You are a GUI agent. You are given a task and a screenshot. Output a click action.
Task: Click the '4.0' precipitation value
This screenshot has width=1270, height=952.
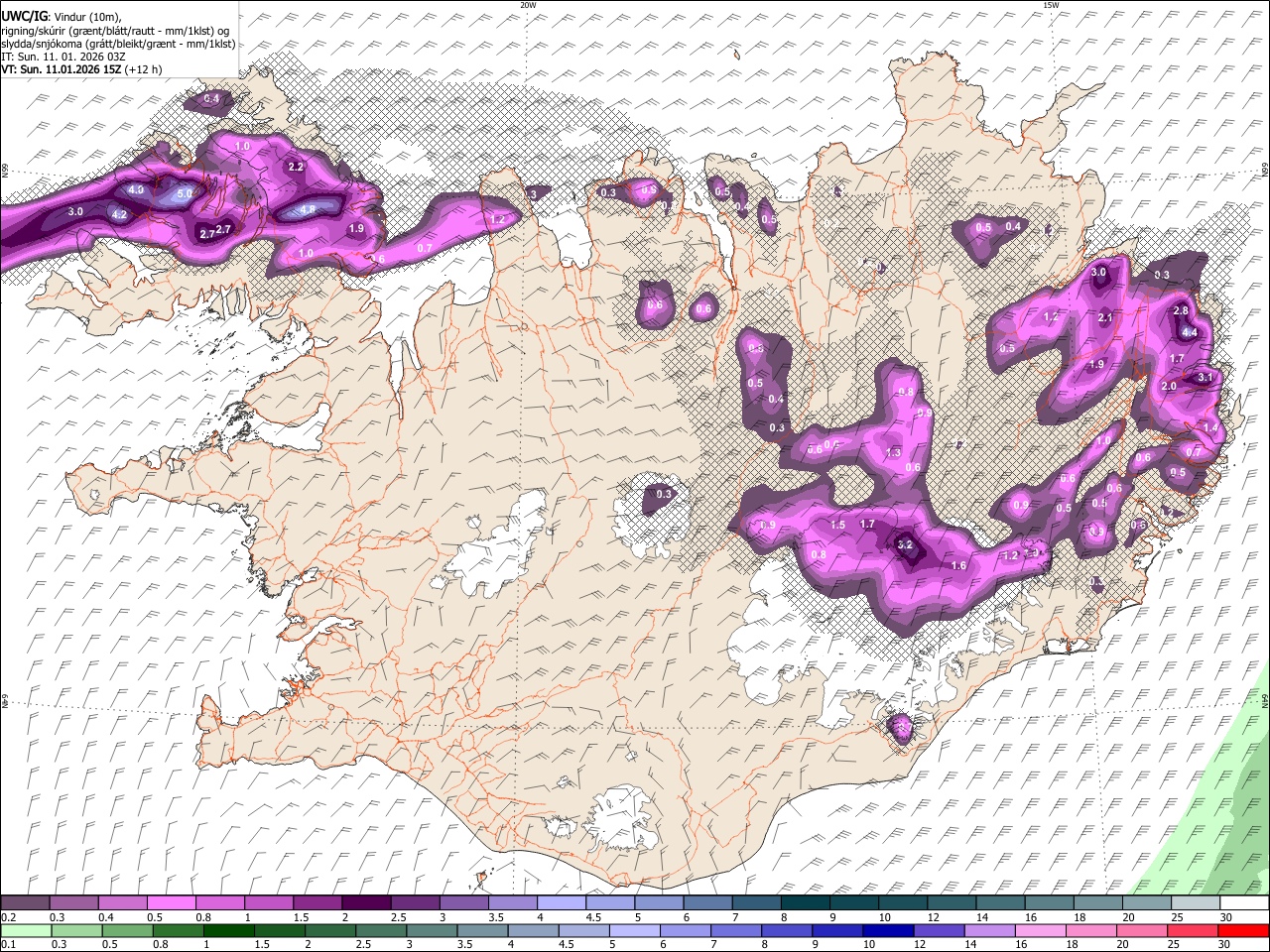coord(136,189)
